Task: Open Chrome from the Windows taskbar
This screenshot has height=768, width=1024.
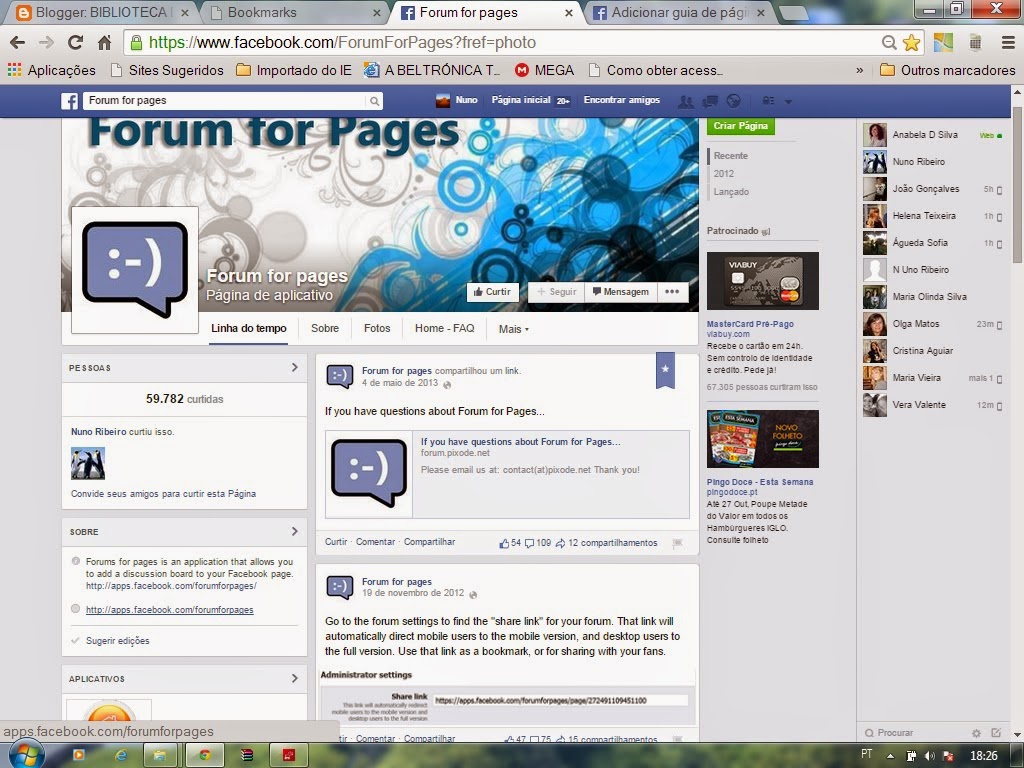Action: pos(204,756)
